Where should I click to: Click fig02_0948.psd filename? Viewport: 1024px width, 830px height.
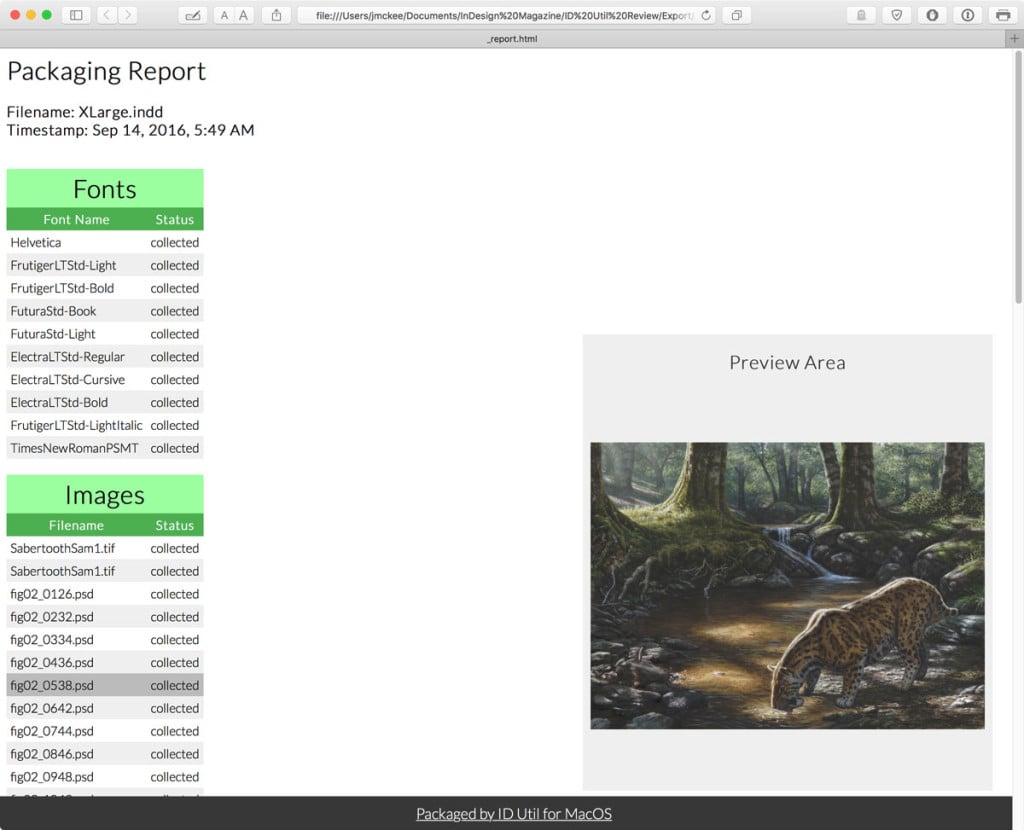tap(52, 776)
